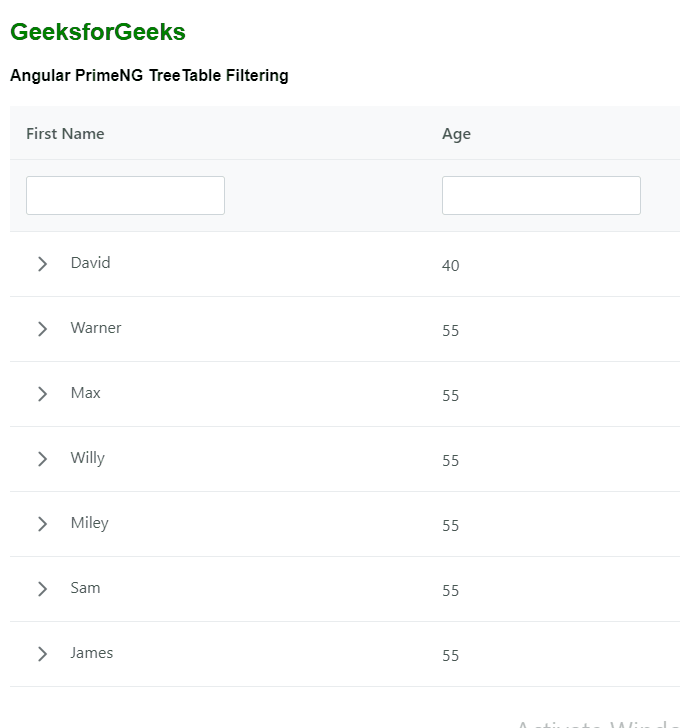Viewport: 680px width, 728px height.
Task: Click David's age value 40
Action: tap(451, 266)
